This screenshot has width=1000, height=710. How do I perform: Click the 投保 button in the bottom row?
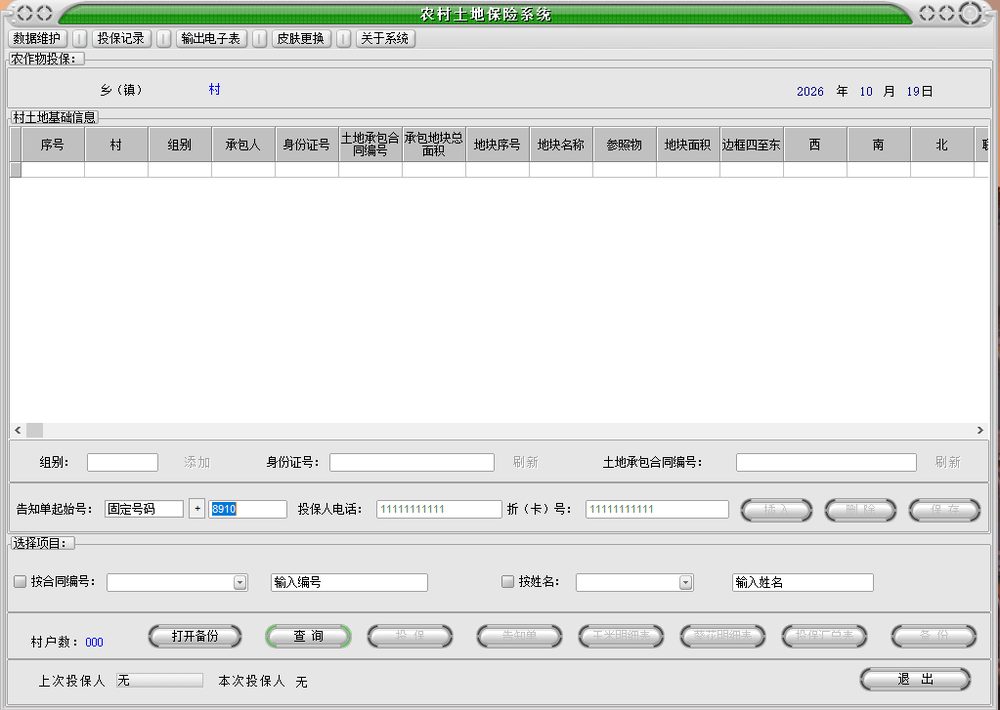[410, 636]
